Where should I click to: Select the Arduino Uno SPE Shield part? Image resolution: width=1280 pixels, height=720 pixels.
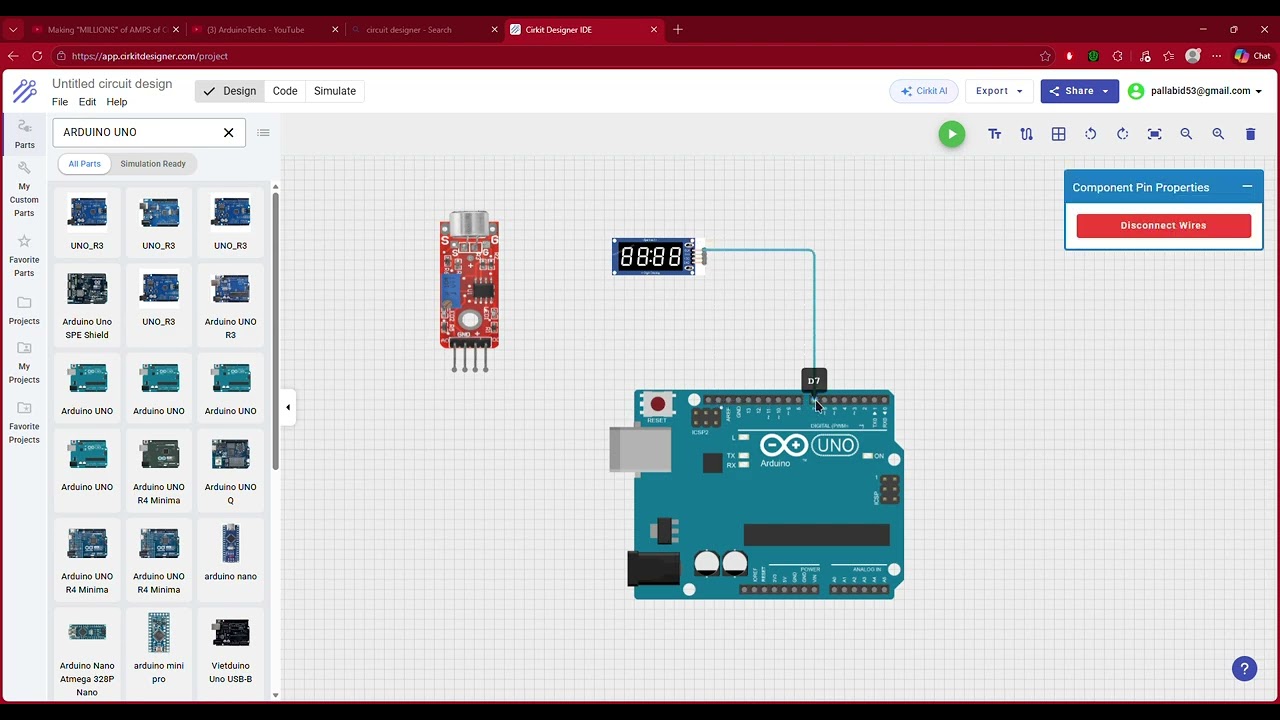coord(87,306)
